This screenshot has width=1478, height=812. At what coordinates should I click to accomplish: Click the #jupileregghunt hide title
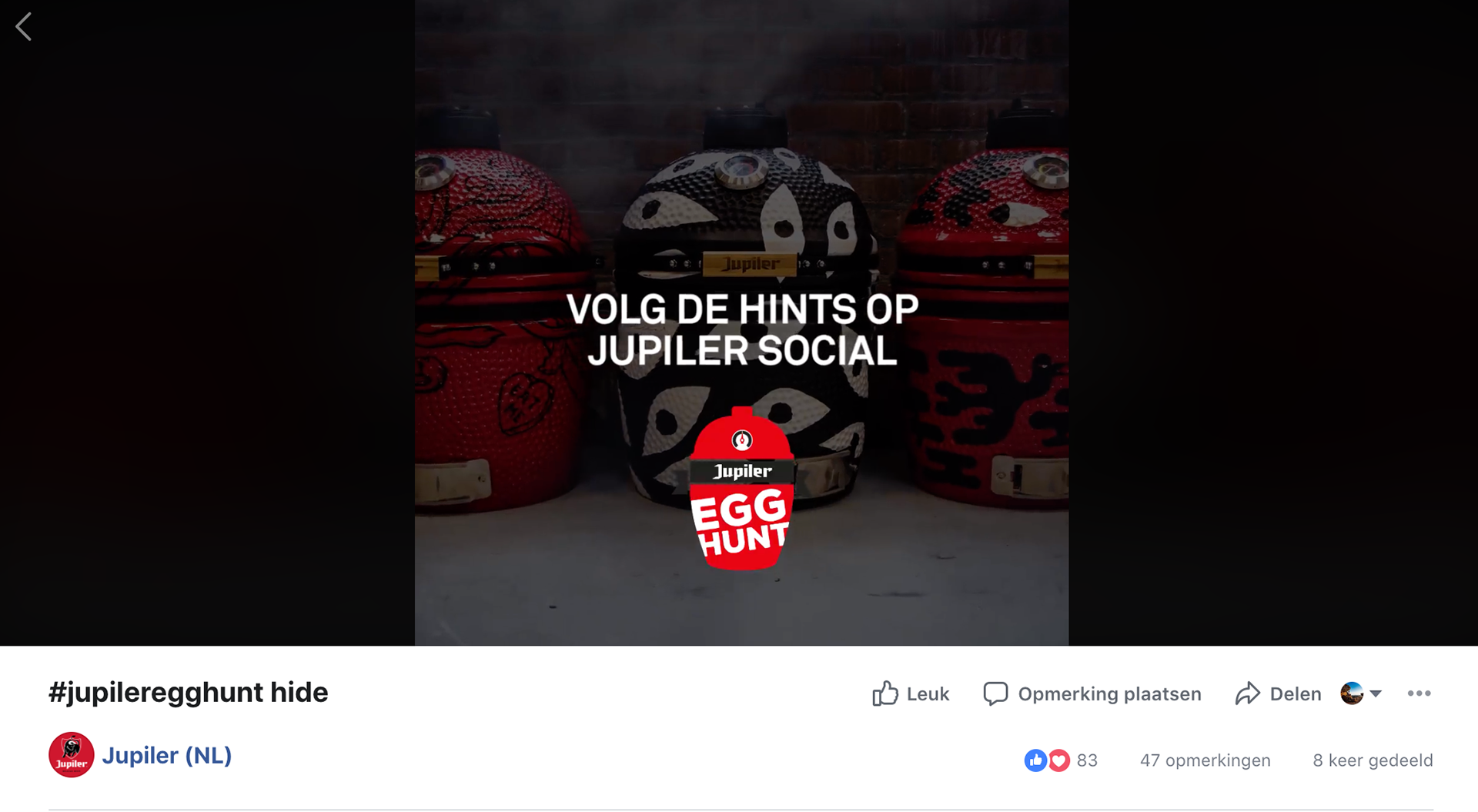[188, 692]
